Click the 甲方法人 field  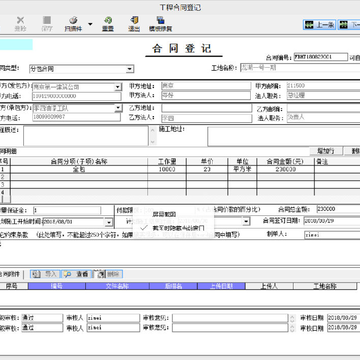pyautogui.click(x=206, y=96)
